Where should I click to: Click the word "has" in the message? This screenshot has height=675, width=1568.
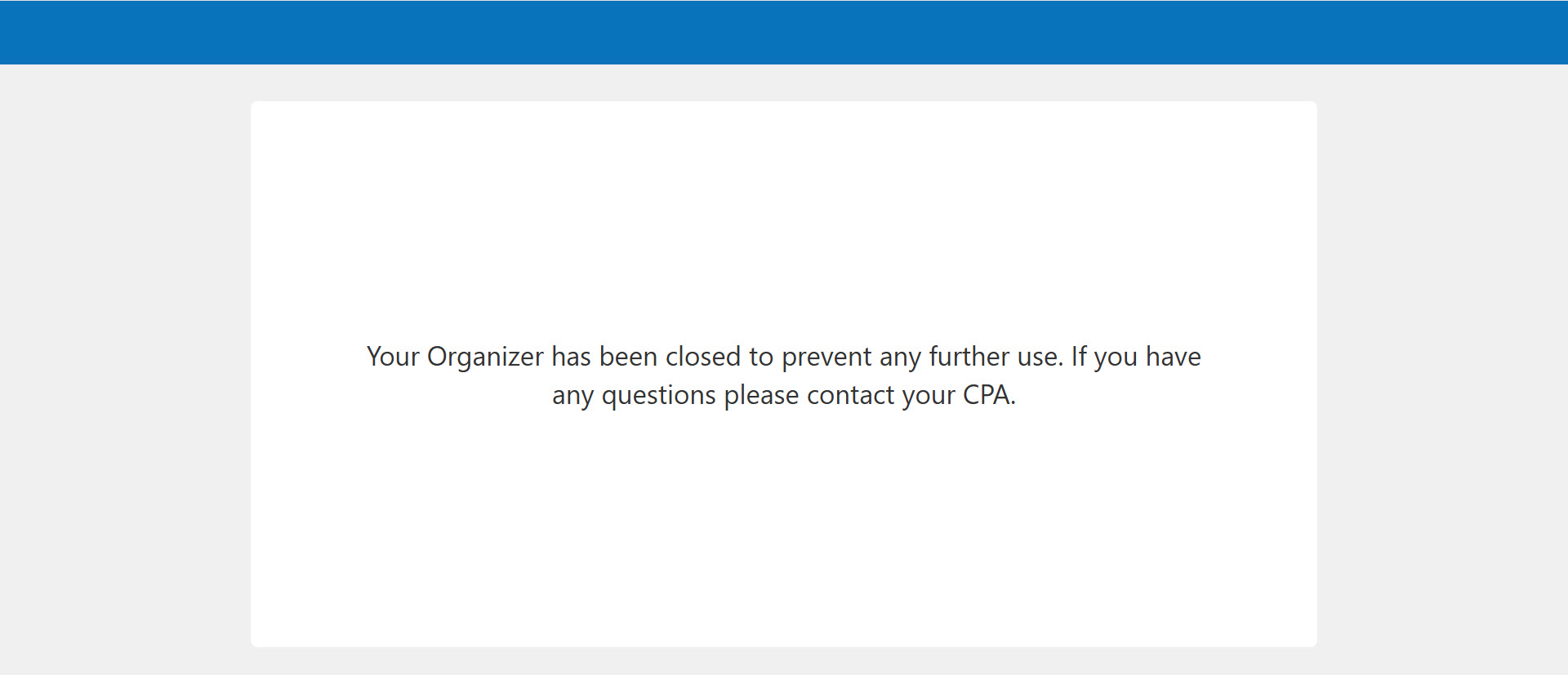pyautogui.click(x=571, y=357)
